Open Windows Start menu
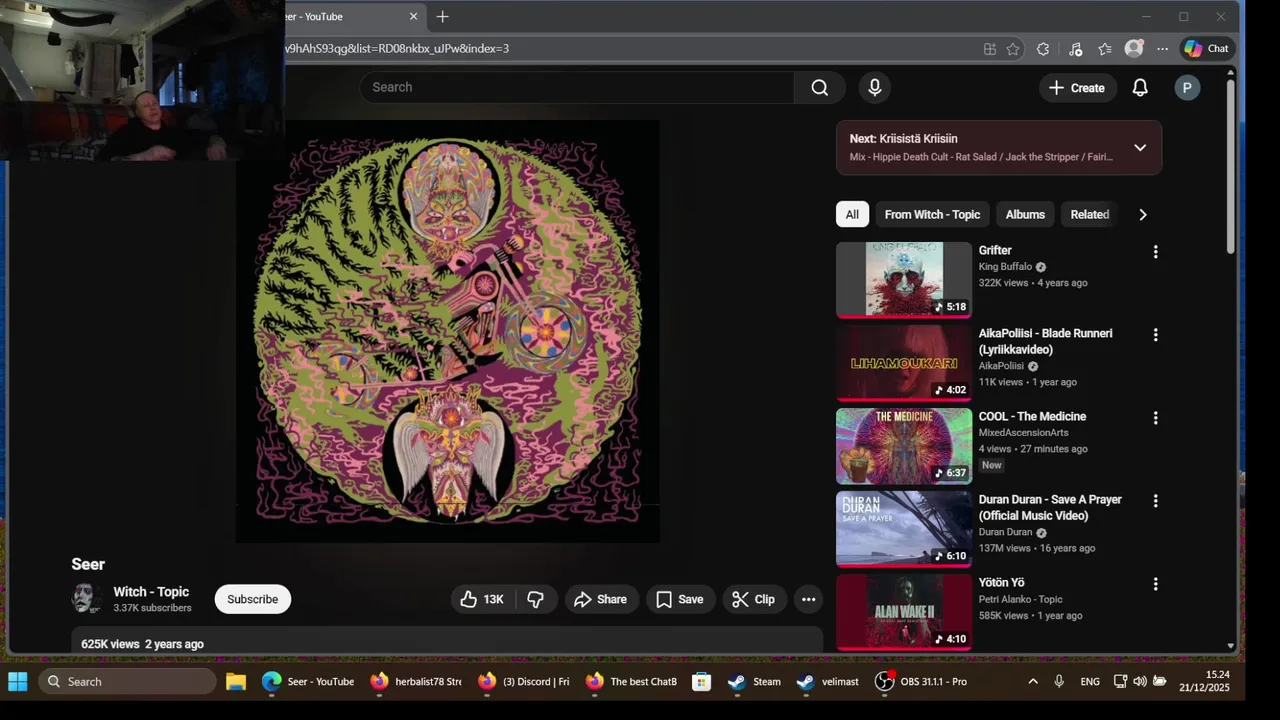 coord(18,681)
